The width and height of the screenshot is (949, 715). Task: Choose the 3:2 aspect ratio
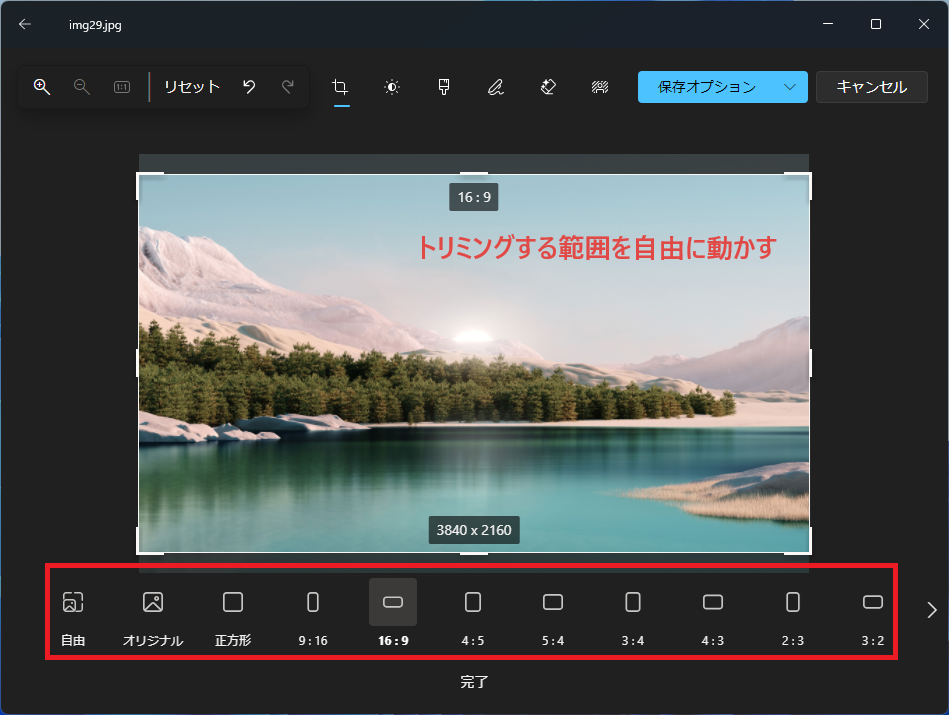click(x=873, y=618)
